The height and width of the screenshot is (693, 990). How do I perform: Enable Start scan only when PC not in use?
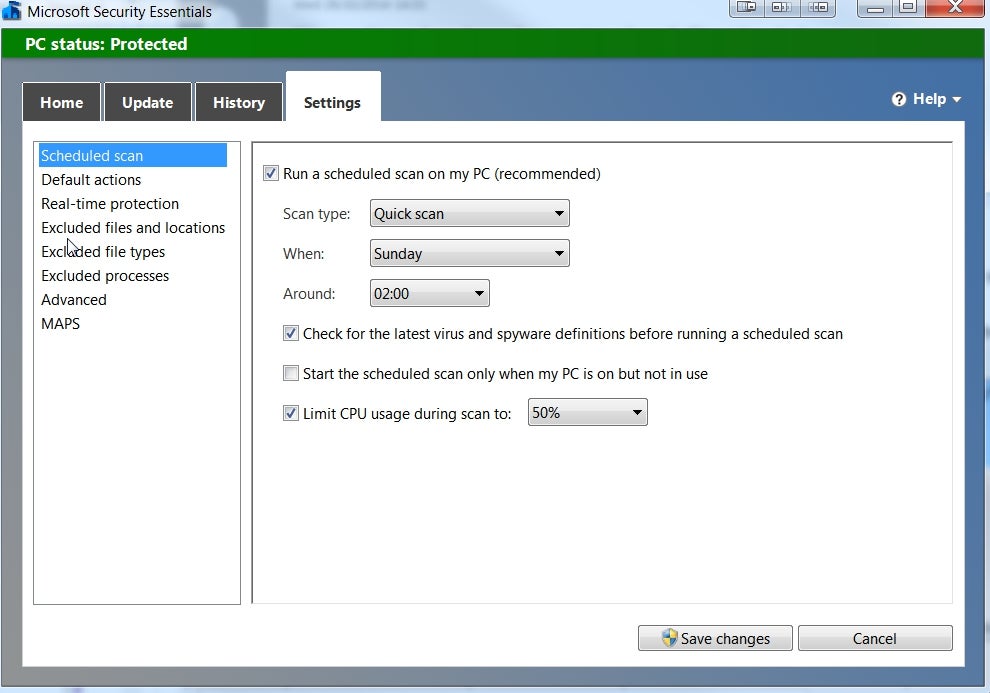290,374
